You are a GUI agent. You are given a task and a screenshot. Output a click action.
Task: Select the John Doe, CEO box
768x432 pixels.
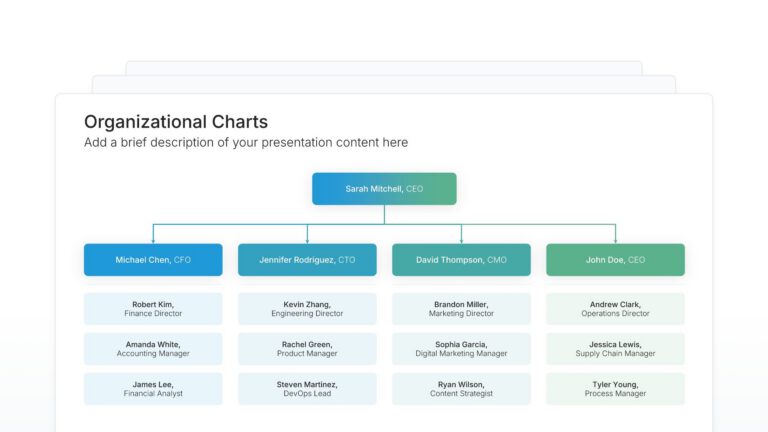click(x=615, y=260)
